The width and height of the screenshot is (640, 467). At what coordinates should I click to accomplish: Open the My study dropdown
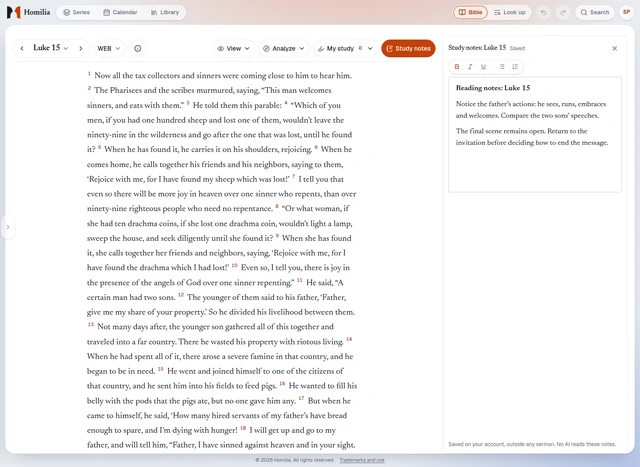(346, 48)
